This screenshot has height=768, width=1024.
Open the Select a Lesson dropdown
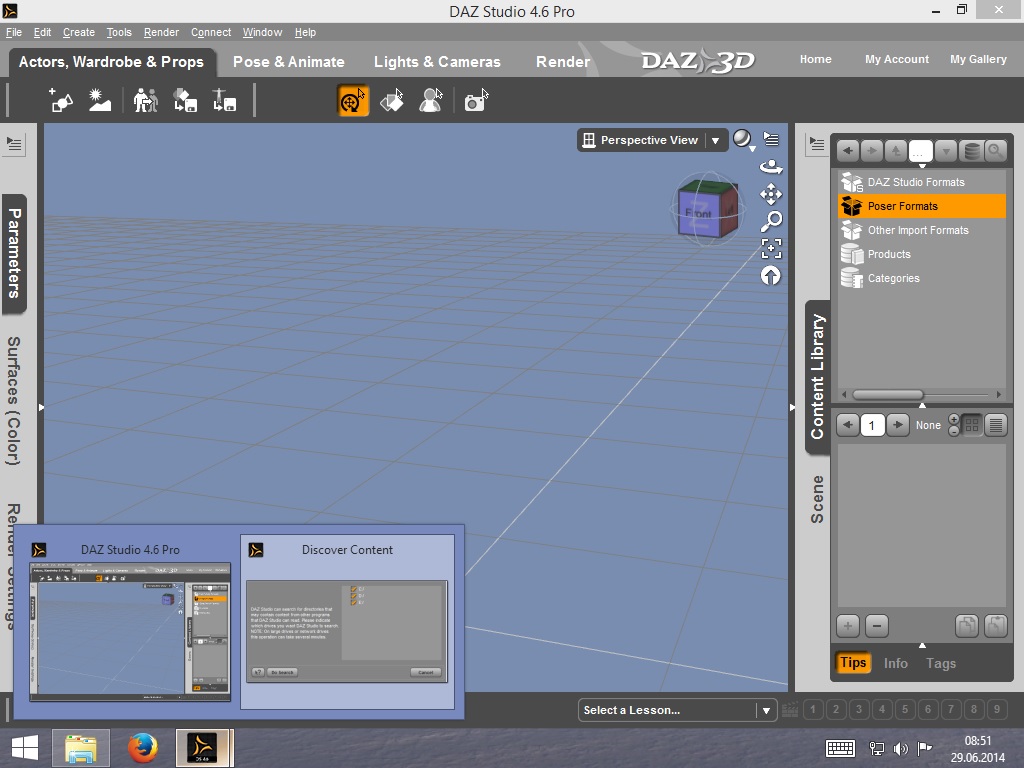click(677, 710)
